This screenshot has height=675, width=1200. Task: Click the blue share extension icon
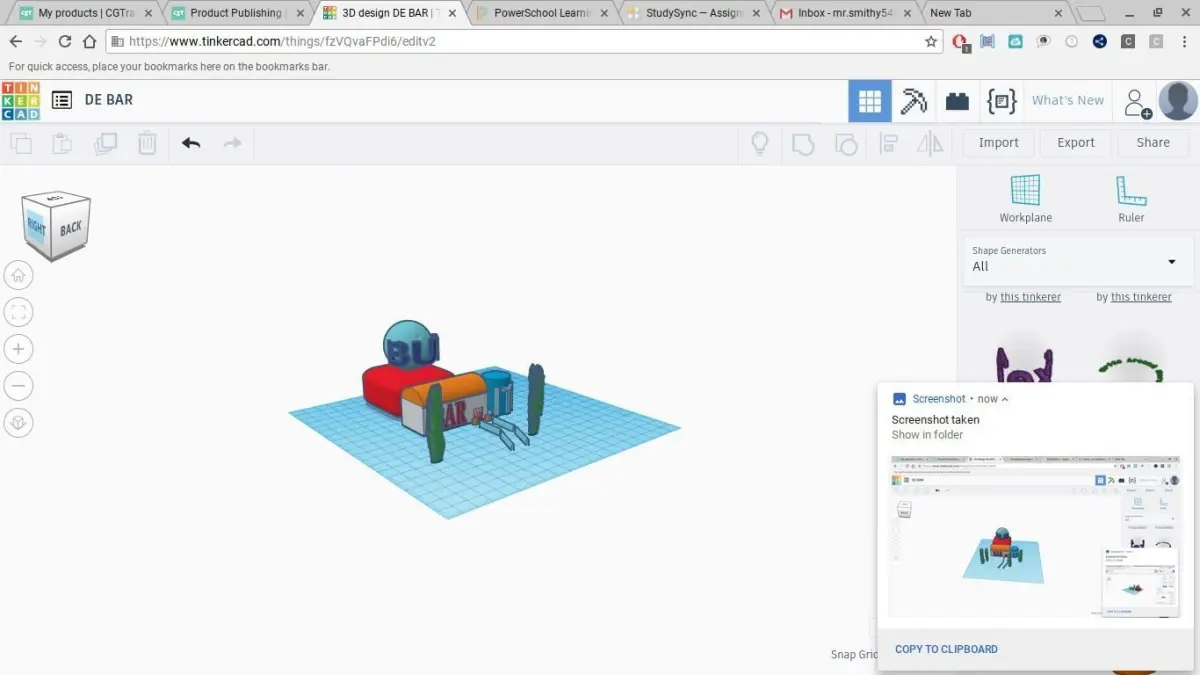click(1099, 42)
